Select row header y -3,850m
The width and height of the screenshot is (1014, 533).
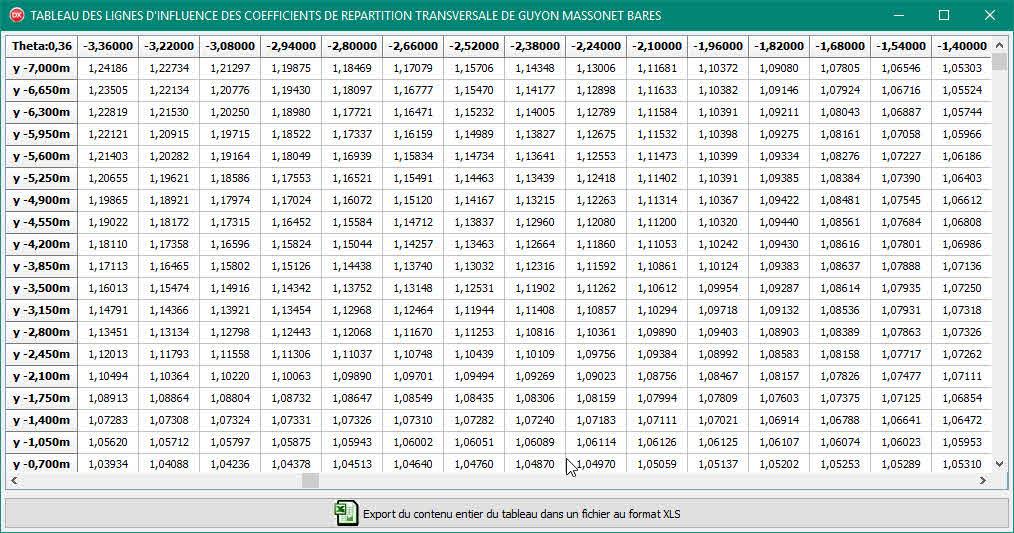(x=42, y=266)
